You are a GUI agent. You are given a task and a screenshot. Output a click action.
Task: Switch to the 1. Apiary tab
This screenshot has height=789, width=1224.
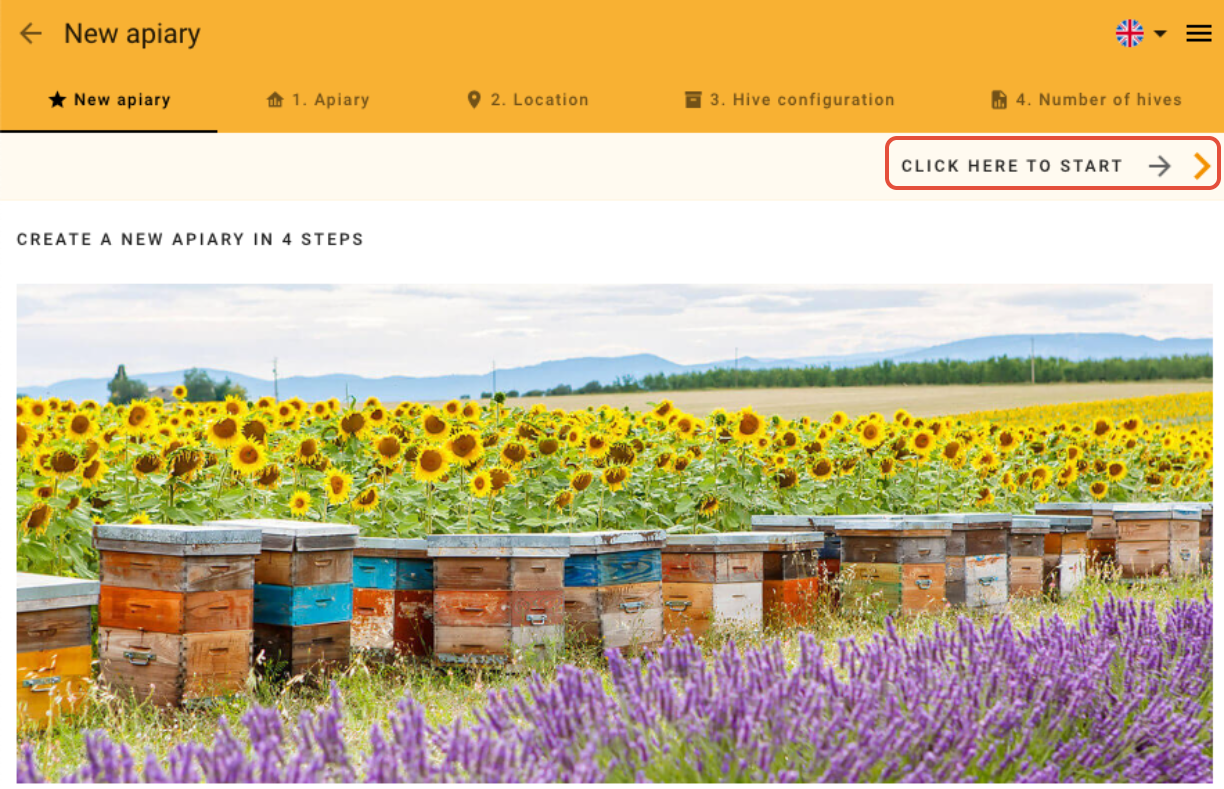click(x=331, y=100)
